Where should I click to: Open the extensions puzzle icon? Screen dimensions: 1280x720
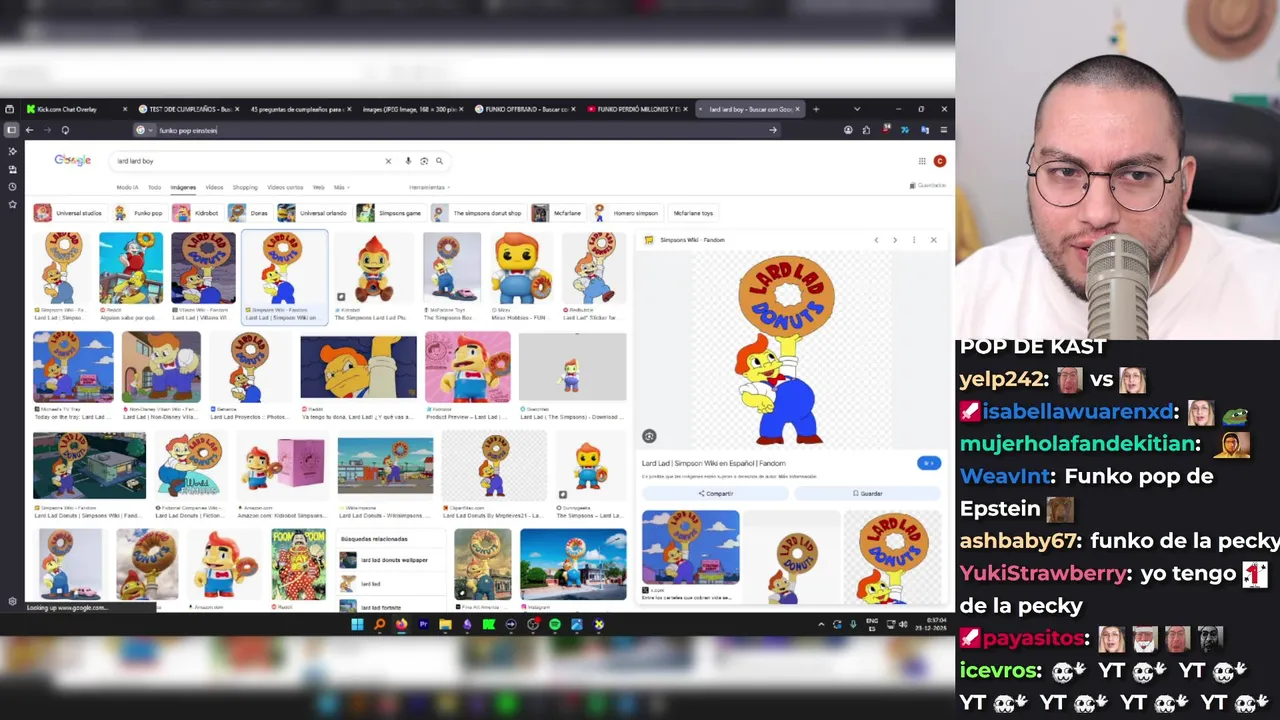point(867,130)
